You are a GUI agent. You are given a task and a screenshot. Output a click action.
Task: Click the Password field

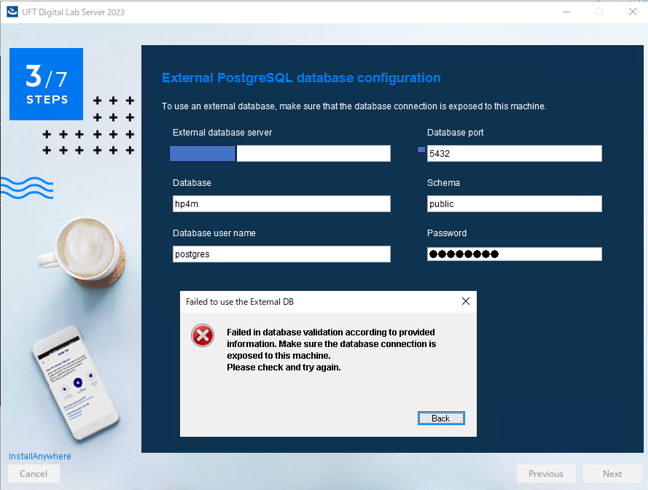pyautogui.click(x=514, y=254)
